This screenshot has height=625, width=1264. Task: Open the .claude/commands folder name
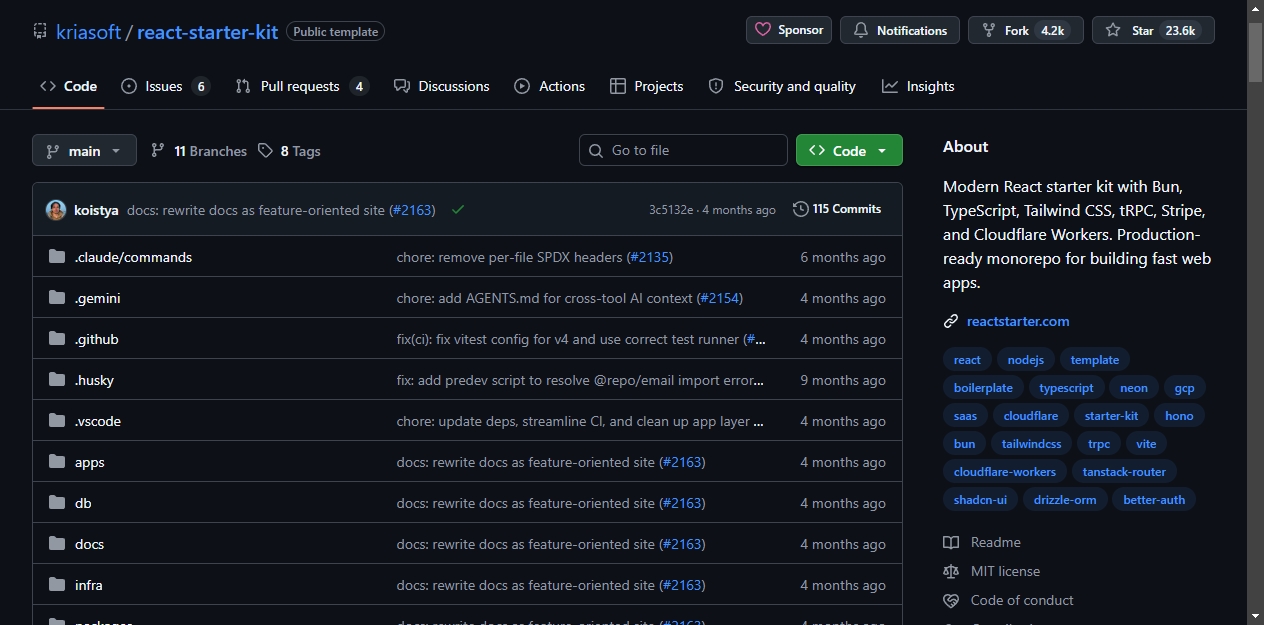point(133,257)
